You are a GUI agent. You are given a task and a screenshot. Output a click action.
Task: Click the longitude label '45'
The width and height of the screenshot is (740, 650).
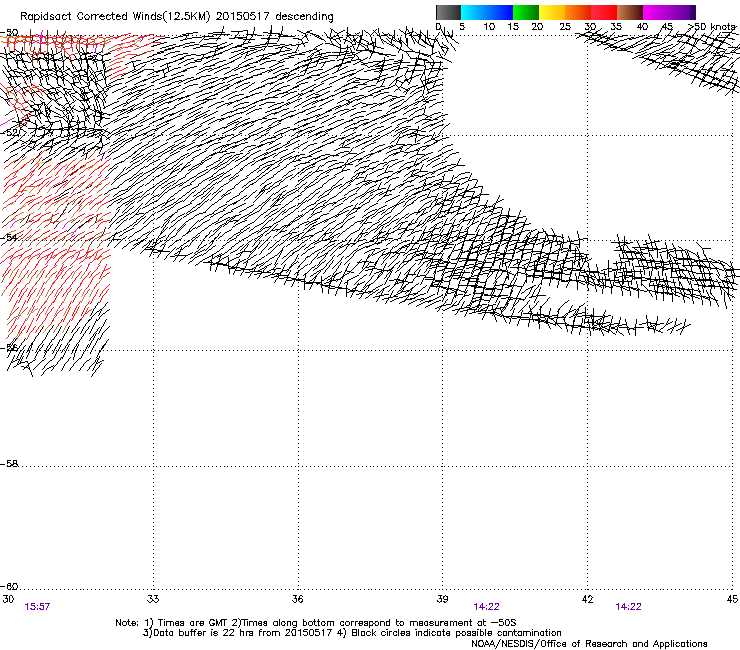(732, 599)
